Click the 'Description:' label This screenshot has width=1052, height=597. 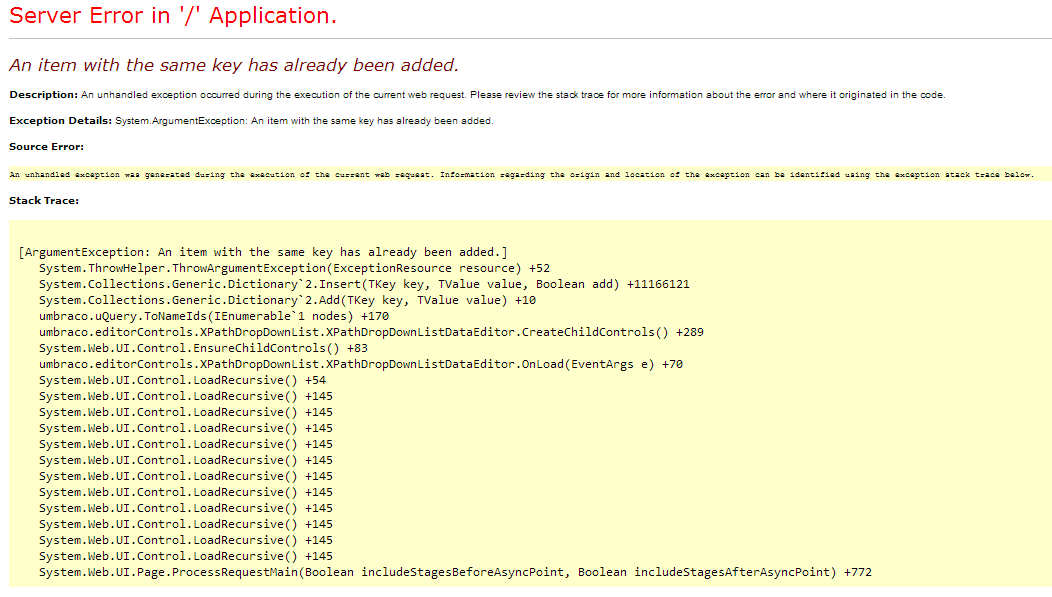(43, 95)
